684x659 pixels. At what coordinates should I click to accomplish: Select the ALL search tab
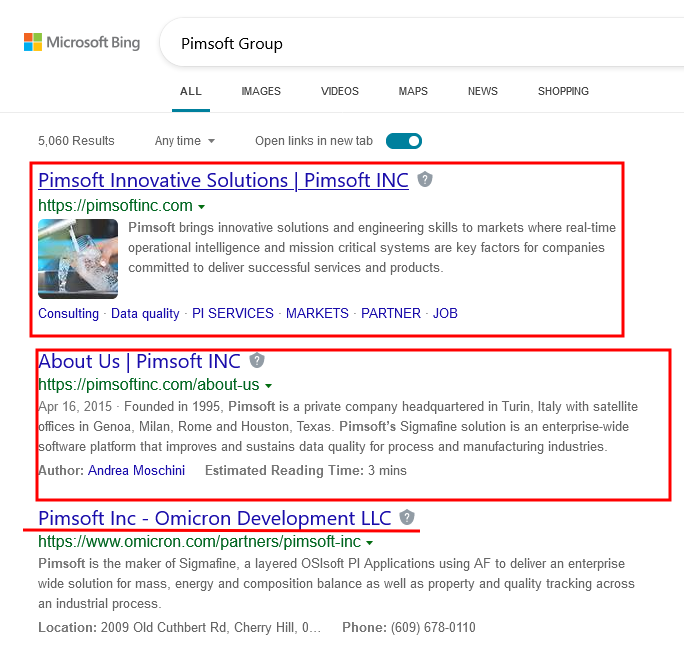pyautogui.click(x=191, y=91)
